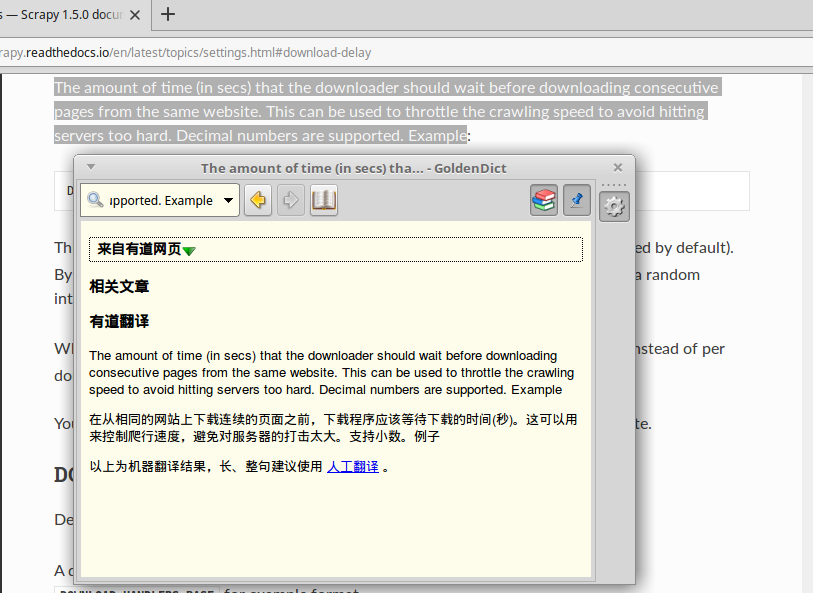Screen dimensions: 813x593
Task: Click the yellow back arrow in GoldenDict
Action: [x=258, y=200]
